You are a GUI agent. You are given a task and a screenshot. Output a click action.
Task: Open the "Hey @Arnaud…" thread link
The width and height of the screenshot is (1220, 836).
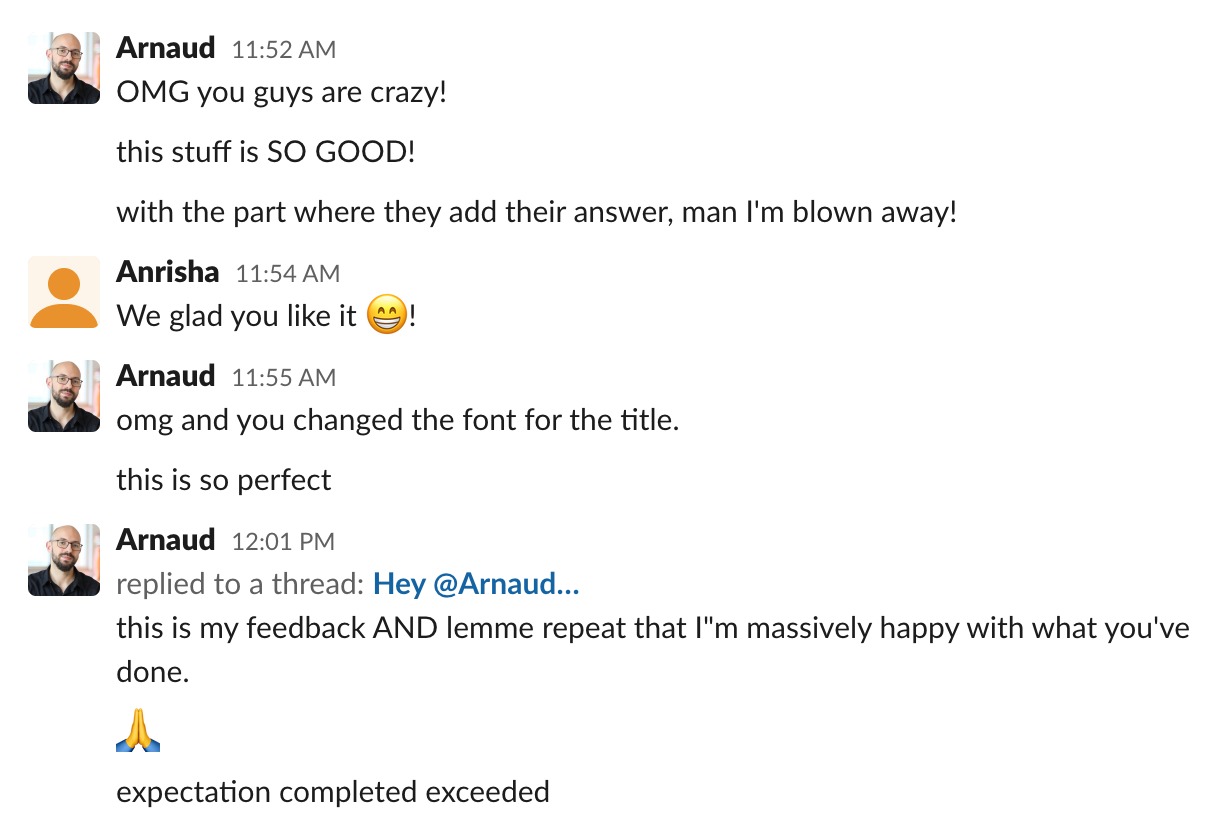coord(476,584)
